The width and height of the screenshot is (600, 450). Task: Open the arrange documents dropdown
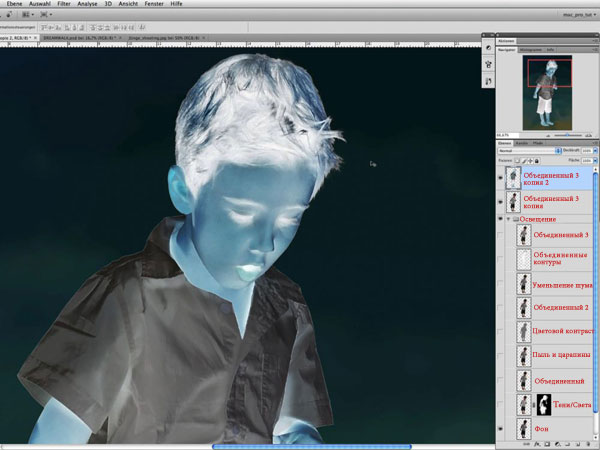click(28, 15)
